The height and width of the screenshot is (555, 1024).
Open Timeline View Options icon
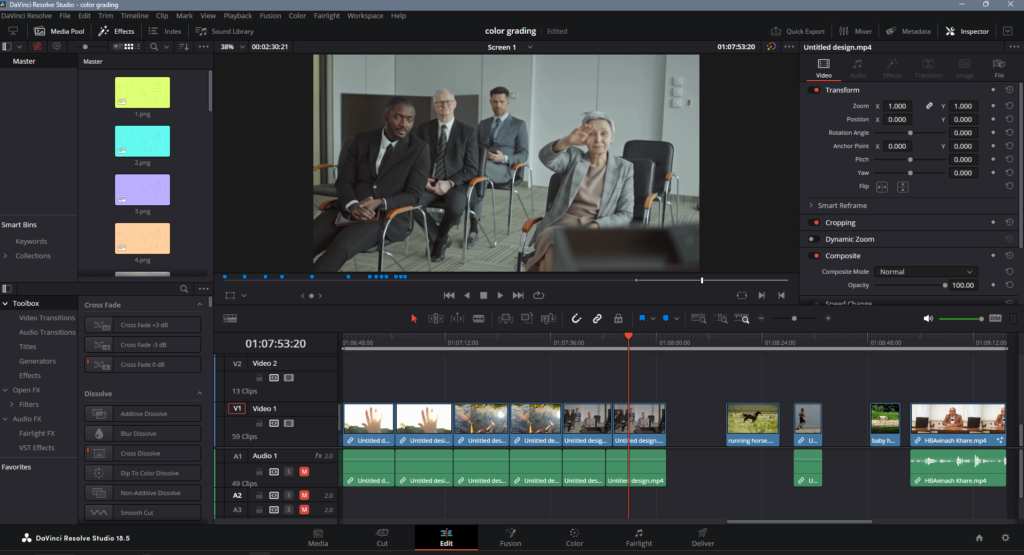pyautogui.click(x=230, y=319)
